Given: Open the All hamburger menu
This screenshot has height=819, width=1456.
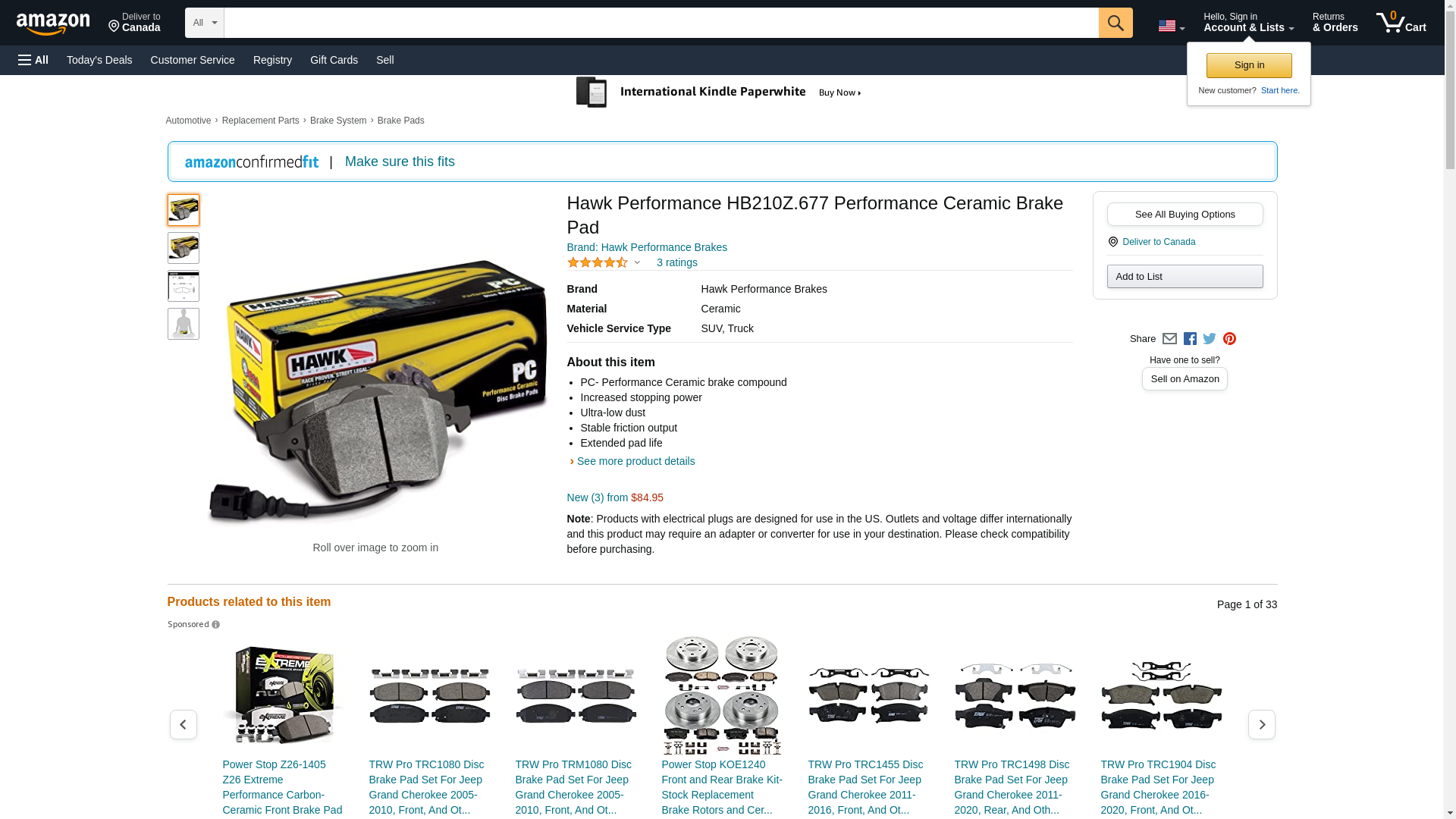Looking at the screenshot, I should (33, 60).
